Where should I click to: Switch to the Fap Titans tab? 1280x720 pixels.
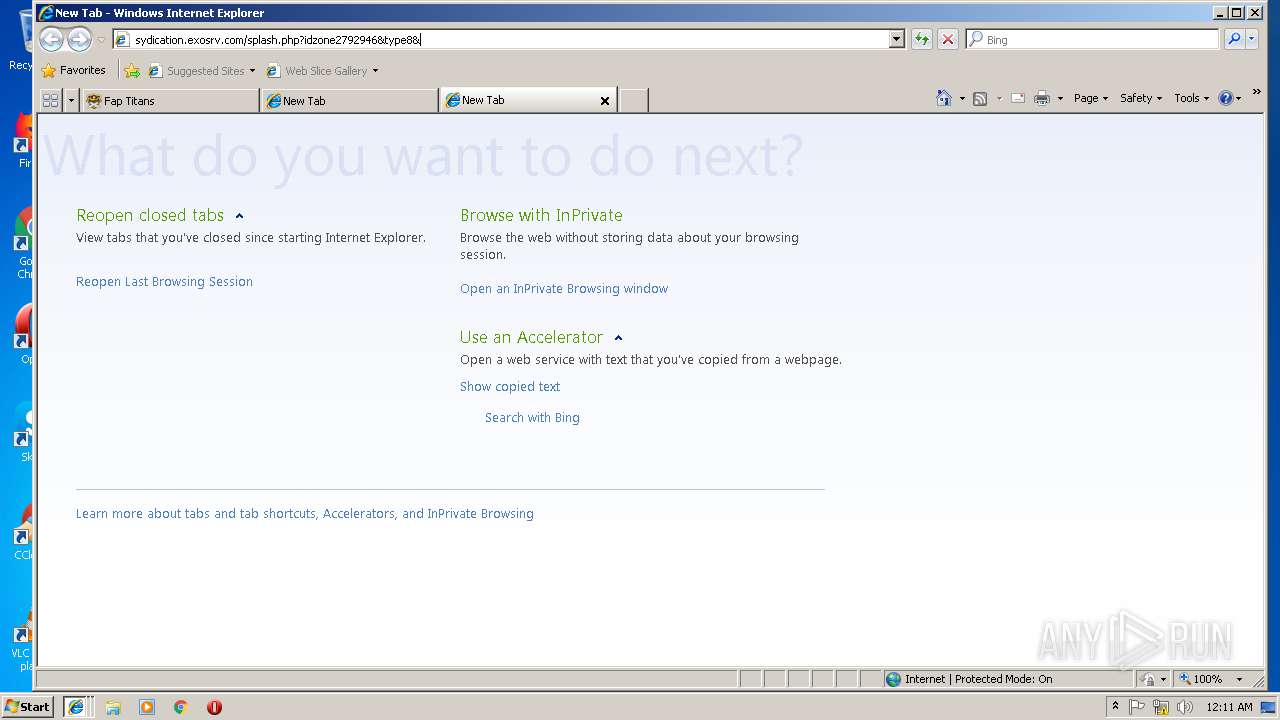tap(170, 100)
